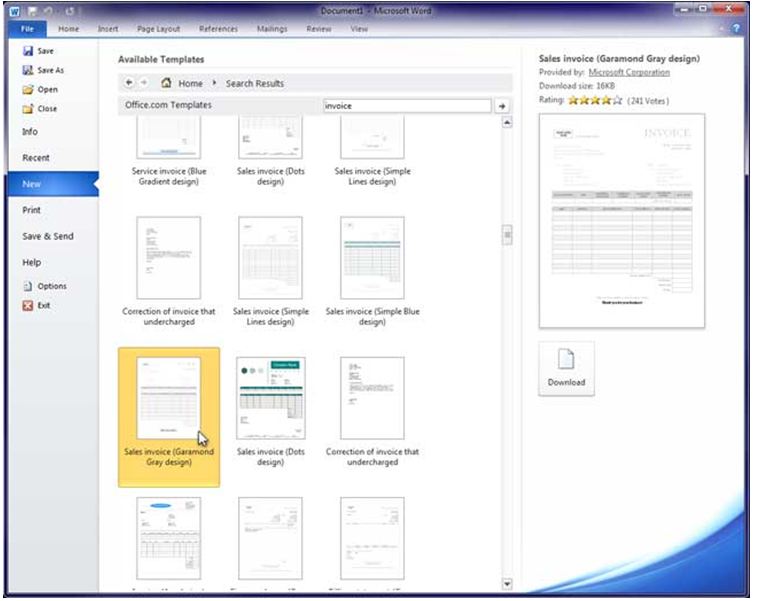Click the Save icon in the quick access toolbar
The image size is (766, 601).
33,11
